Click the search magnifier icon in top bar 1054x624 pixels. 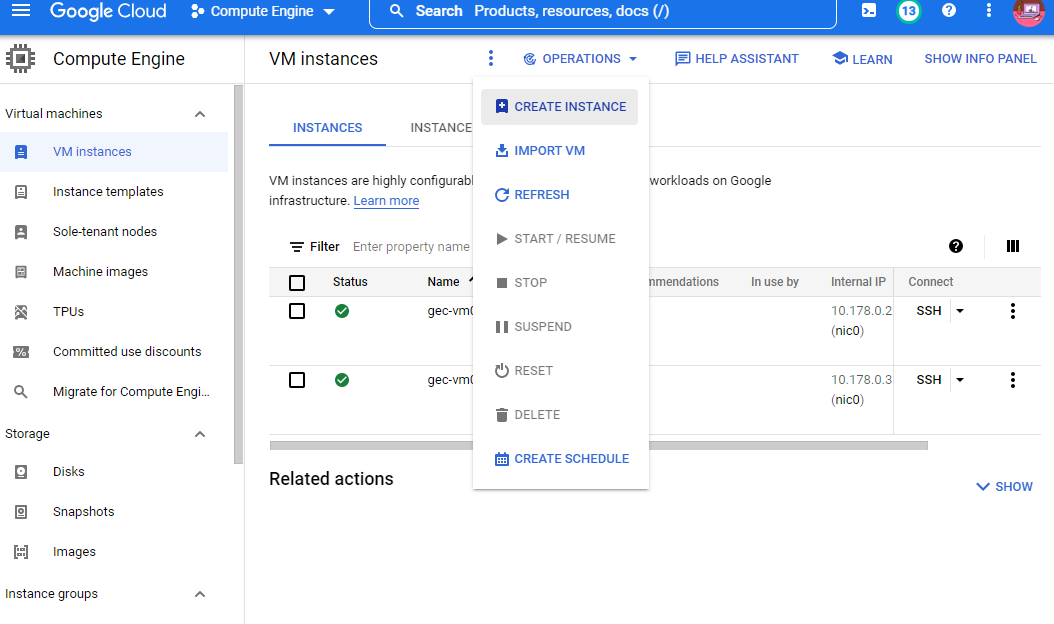[x=397, y=11]
